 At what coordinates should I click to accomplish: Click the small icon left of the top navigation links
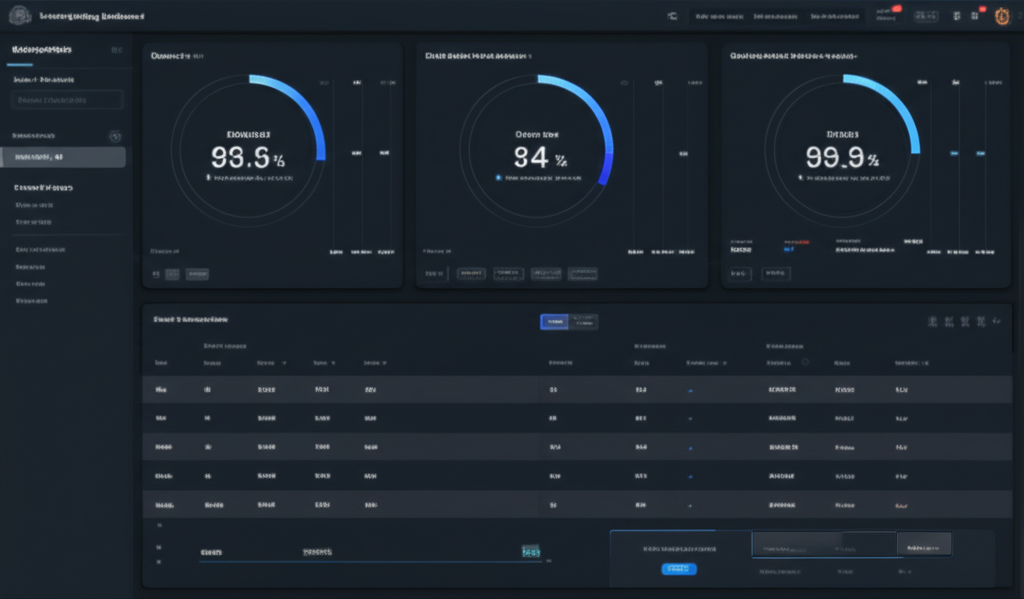pos(672,16)
